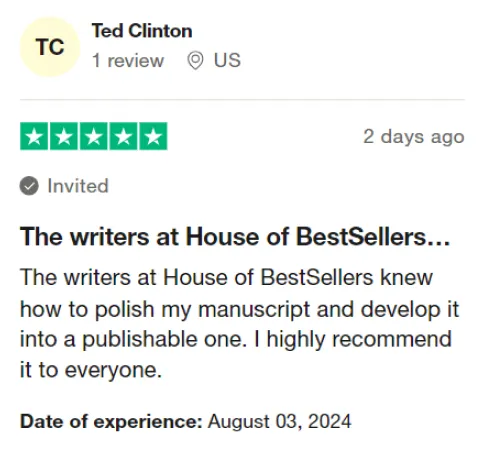Click the first green star

click(x=34, y=136)
